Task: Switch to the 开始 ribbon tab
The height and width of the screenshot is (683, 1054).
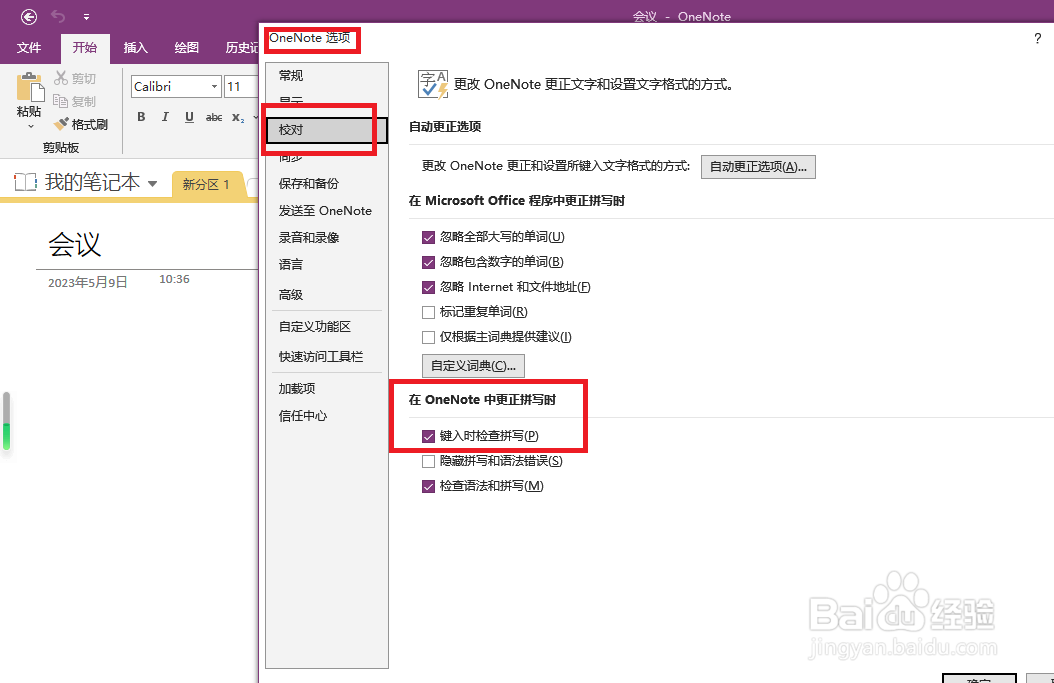Action: tap(85, 48)
